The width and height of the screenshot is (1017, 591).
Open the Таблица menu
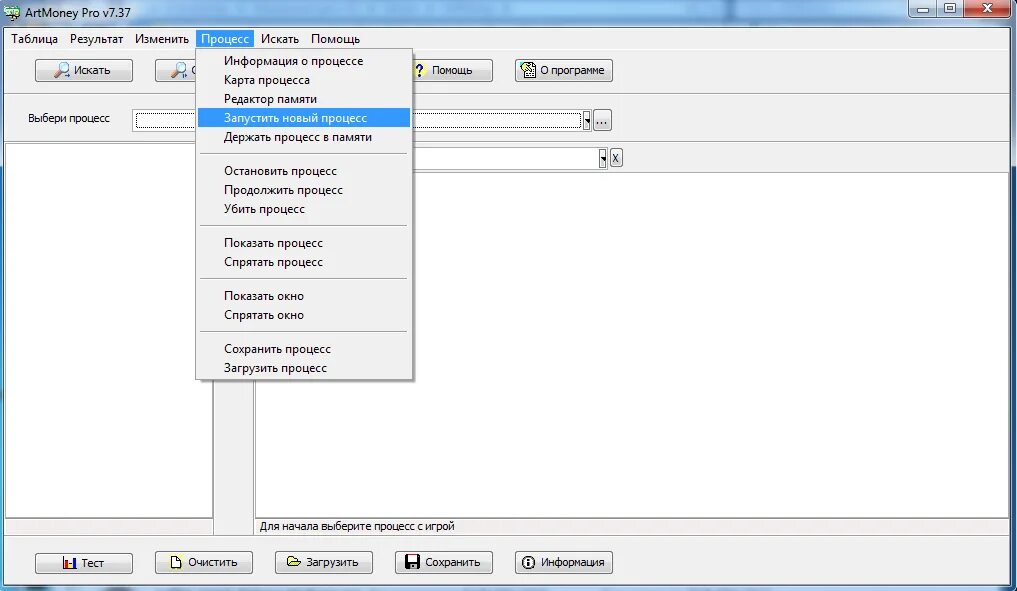(x=34, y=39)
